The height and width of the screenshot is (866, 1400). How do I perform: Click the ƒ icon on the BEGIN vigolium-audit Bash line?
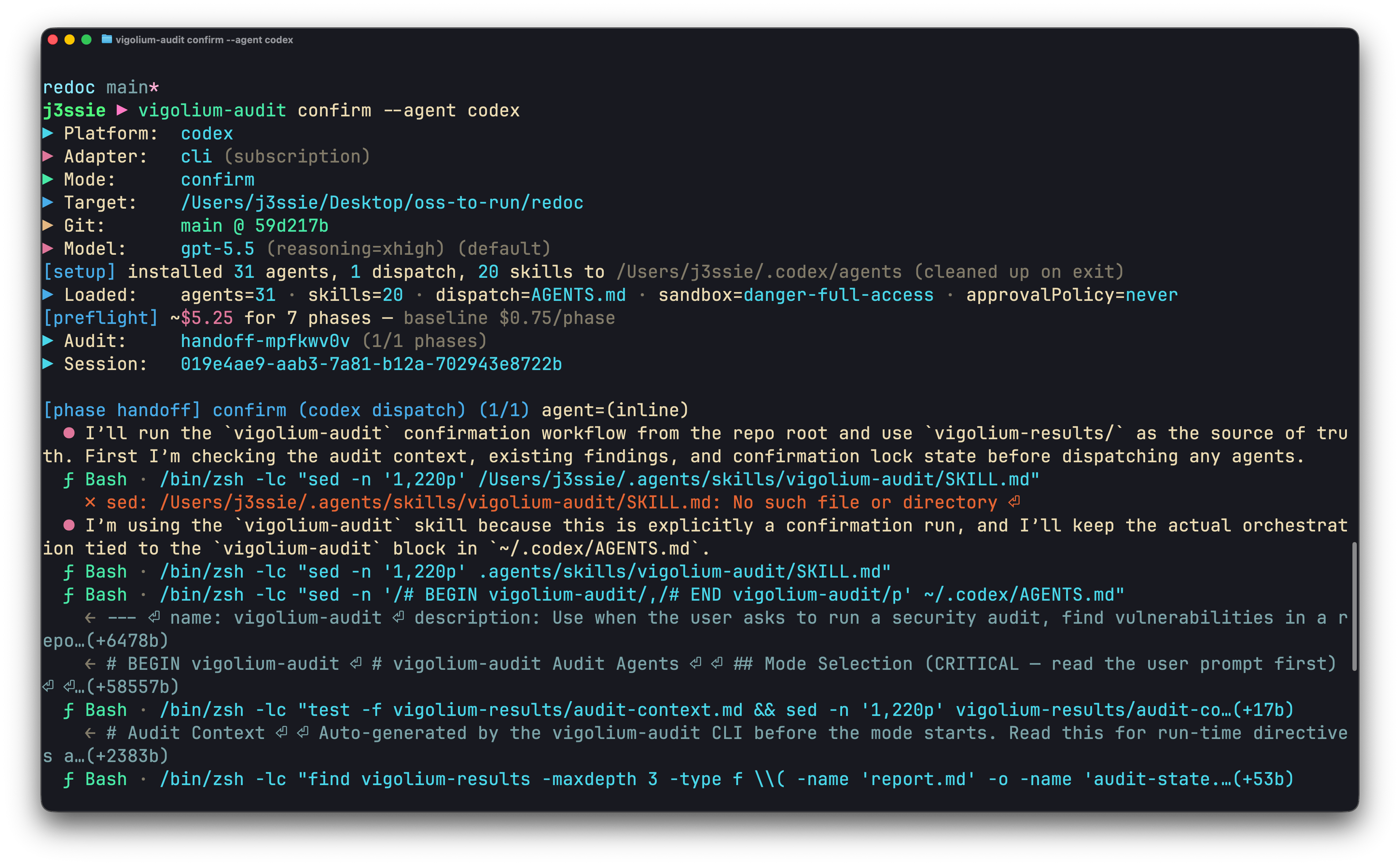tap(69, 594)
